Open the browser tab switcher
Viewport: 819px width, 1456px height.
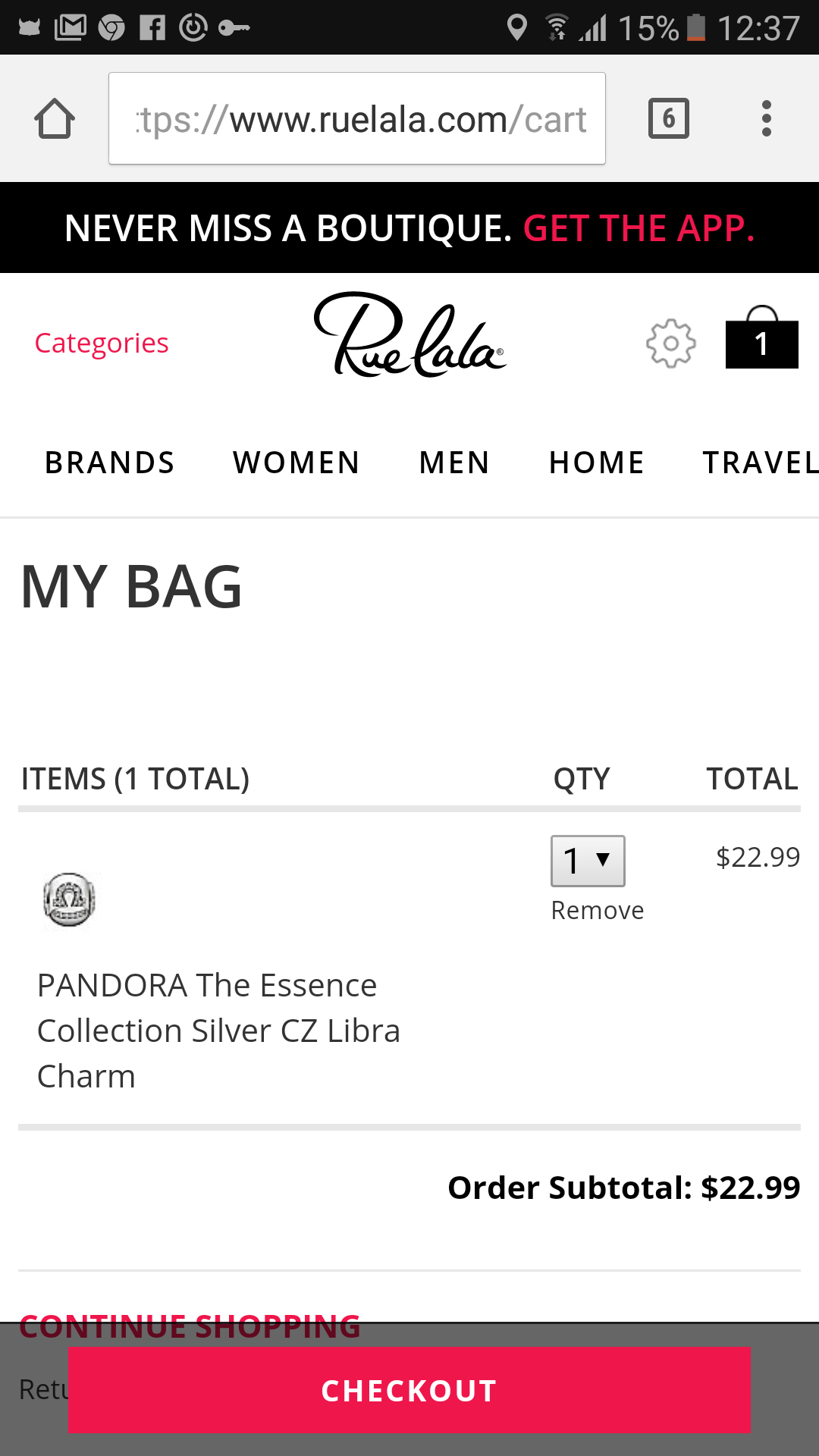click(x=668, y=119)
